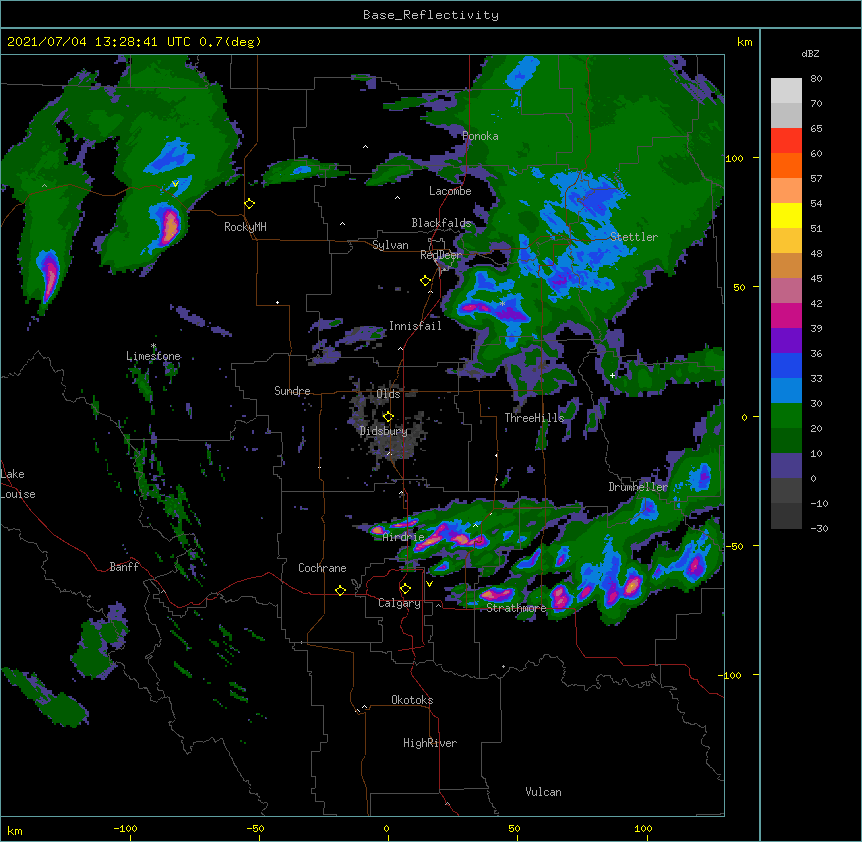Viewport: 862px width, 842px height.
Task: Click the 100 tick on the right axis
Action: pyautogui.click(x=734, y=158)
